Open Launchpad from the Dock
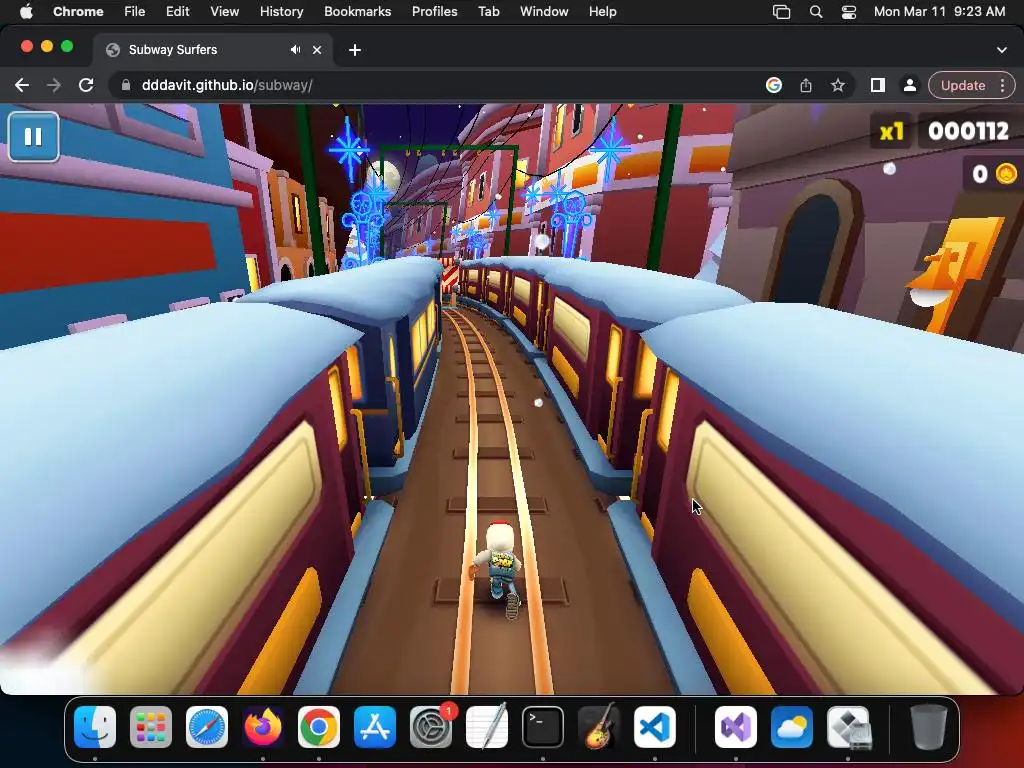The width and height of the screenshot is (1024, 768). [151, 727]
